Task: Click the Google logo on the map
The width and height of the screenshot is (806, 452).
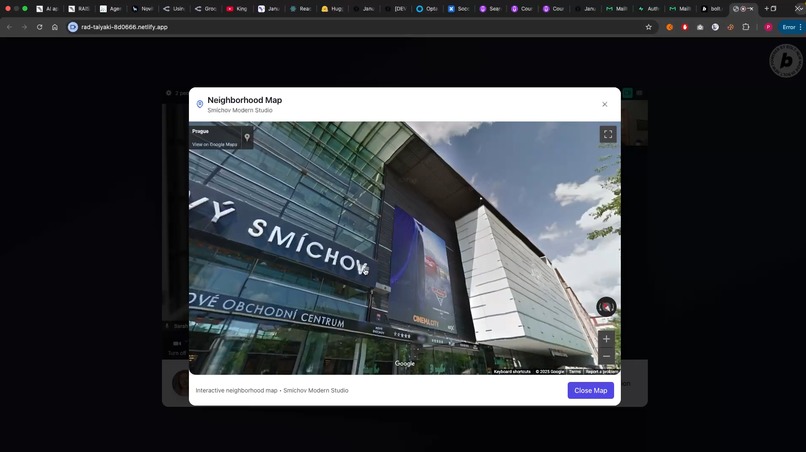Action: [405, 364]
